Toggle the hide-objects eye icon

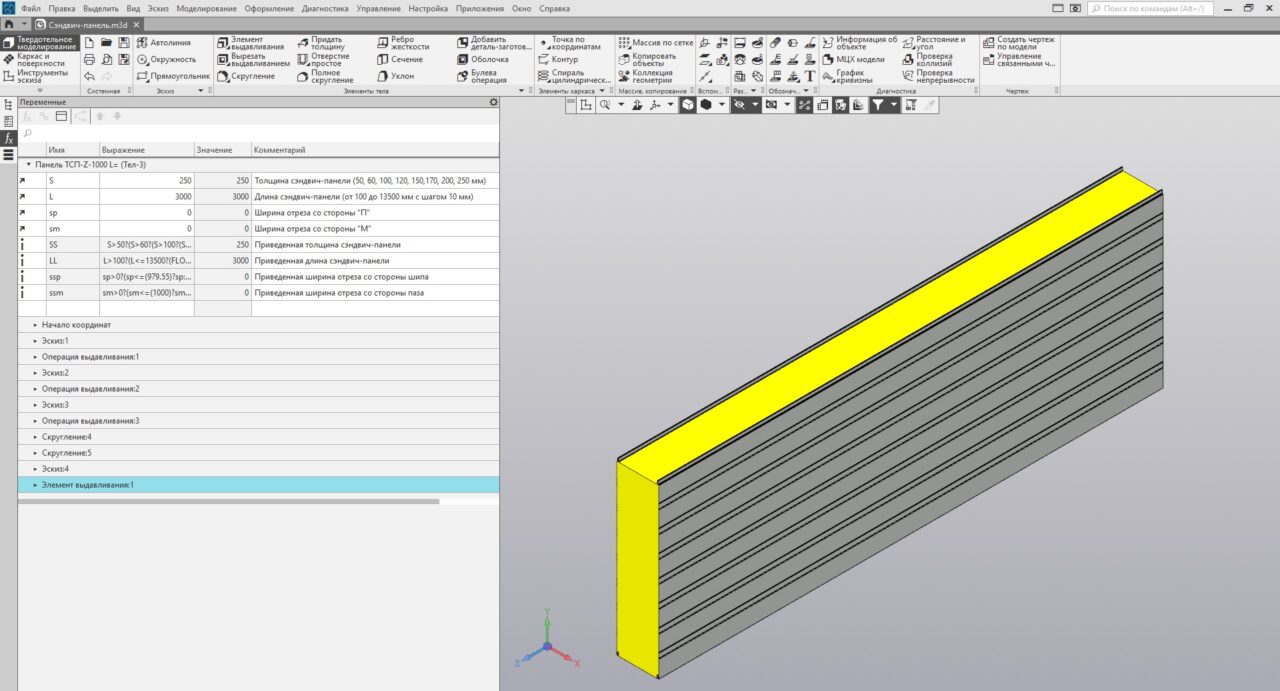[x=739, y=104]
